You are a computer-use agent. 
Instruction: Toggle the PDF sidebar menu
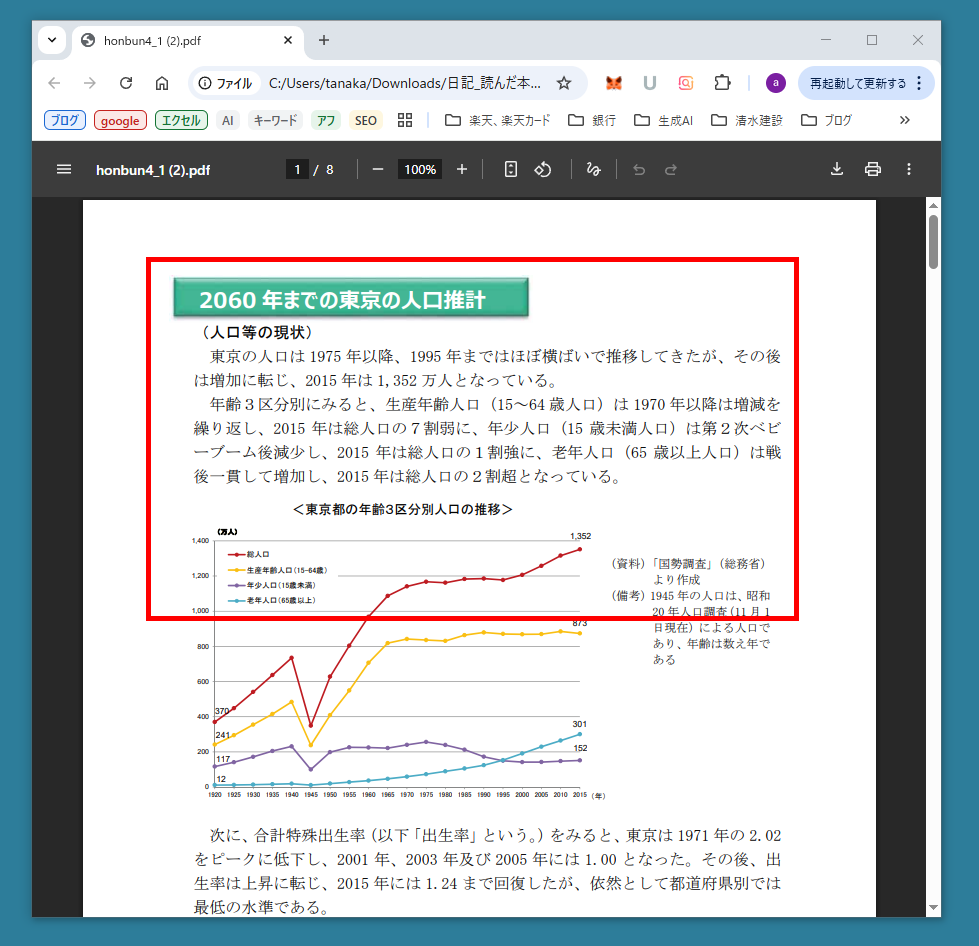pos(64,169)
